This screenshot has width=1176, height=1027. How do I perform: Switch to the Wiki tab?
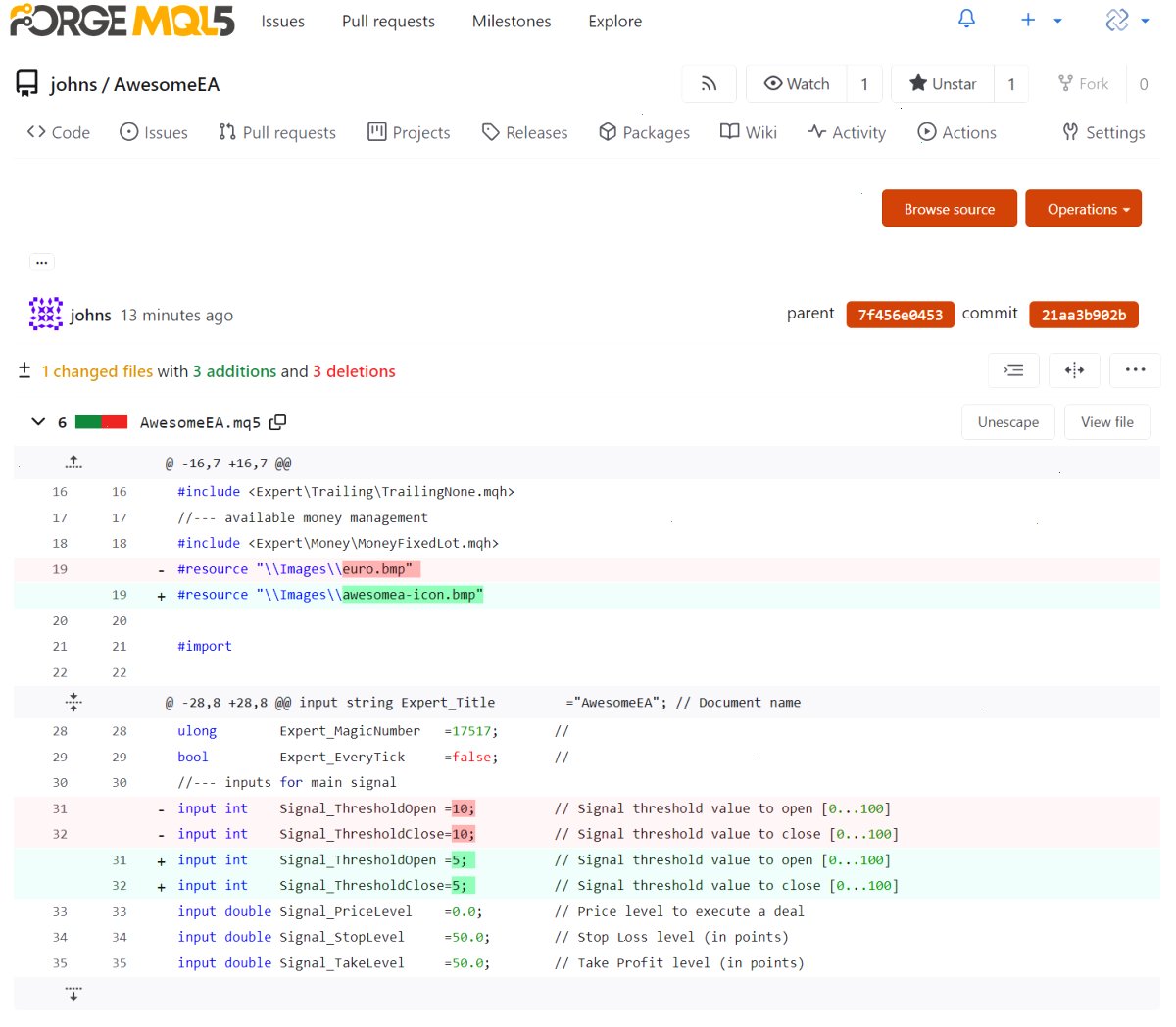point(749,132)
